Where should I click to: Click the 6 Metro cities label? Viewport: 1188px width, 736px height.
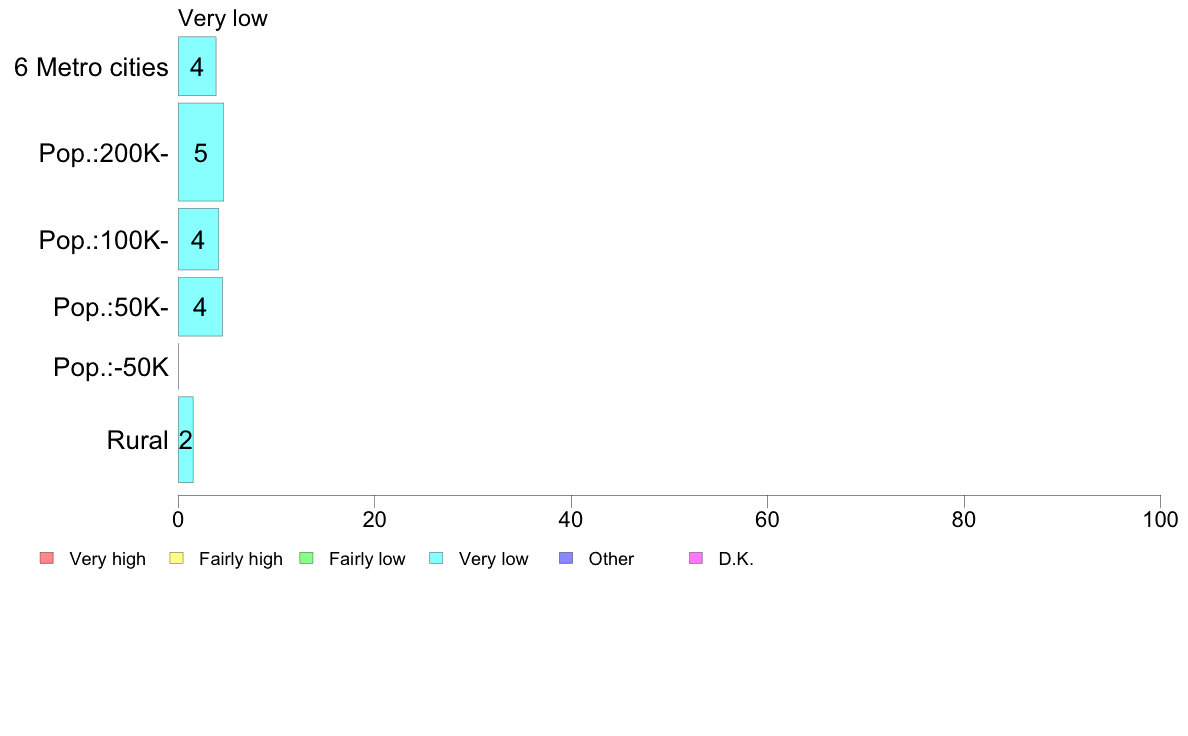click(91, 67)
